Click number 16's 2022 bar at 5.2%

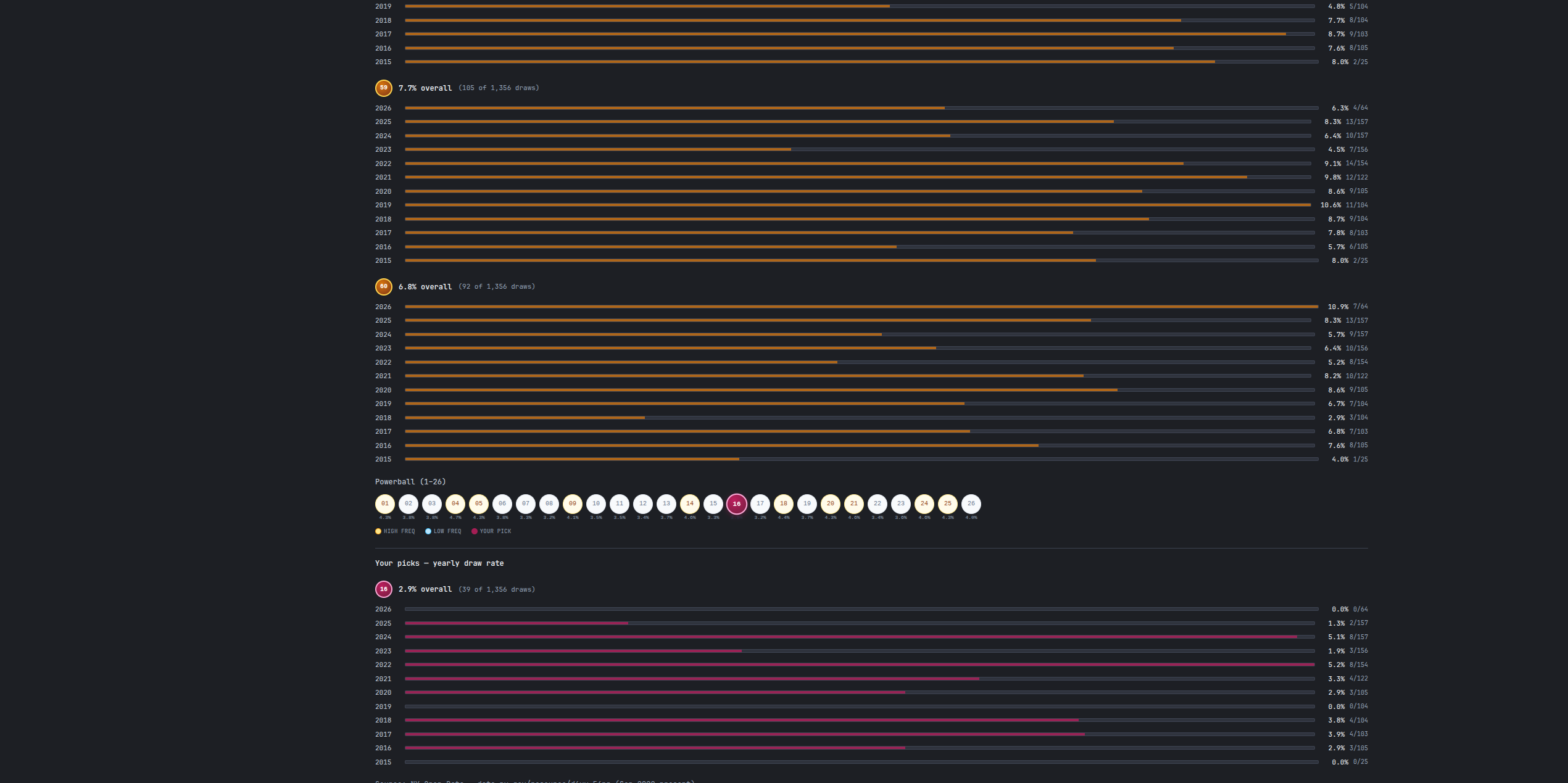pyautogui.click(x=860, y=665)
